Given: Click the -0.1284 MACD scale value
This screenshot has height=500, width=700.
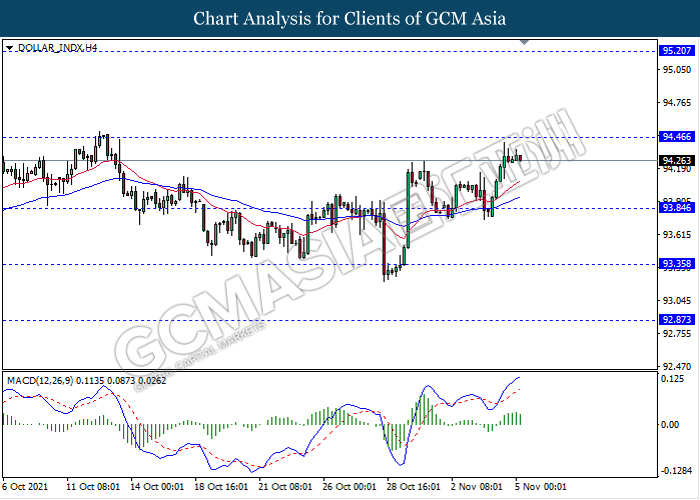Looking at the screenshot, I should click(677, 470).
